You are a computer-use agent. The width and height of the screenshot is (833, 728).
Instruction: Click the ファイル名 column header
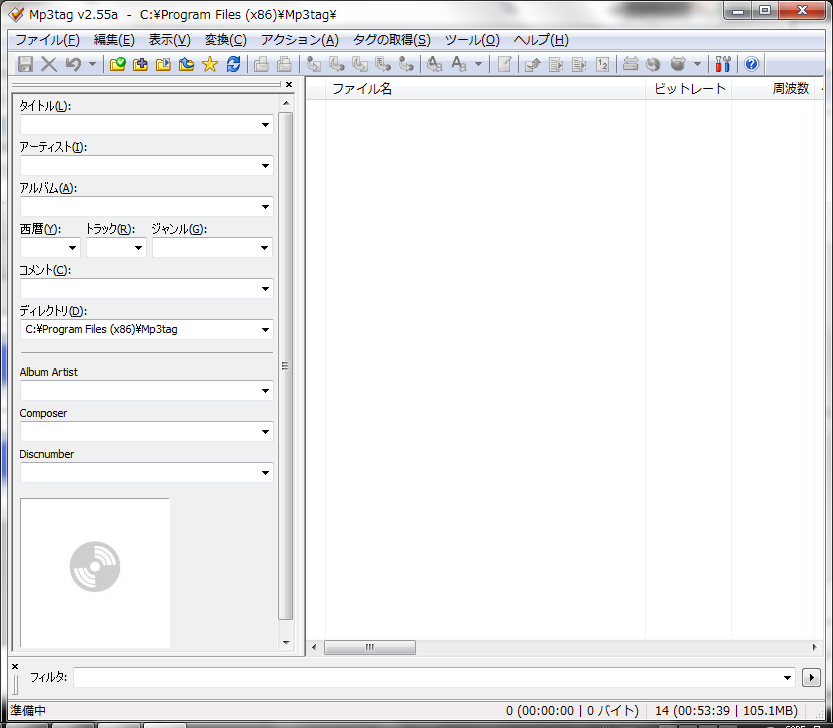pyautogui.click(x=486, y=89)
